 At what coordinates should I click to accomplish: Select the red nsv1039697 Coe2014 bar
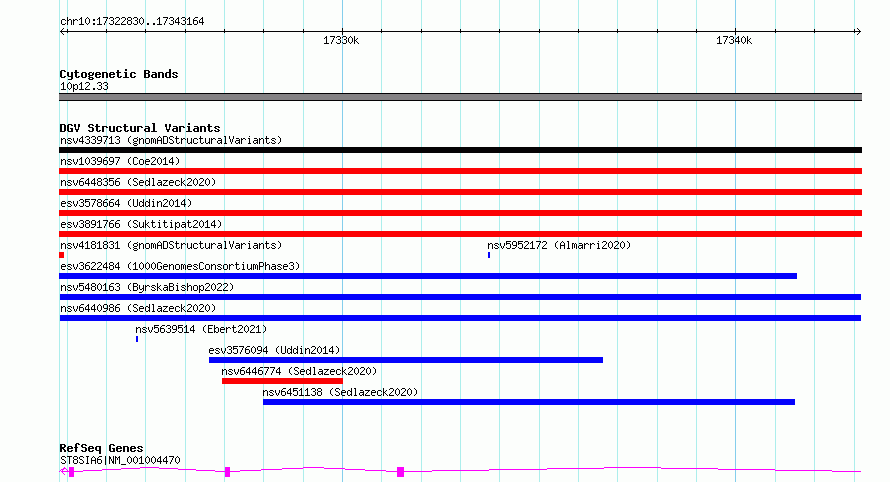(x=460, y=171)
